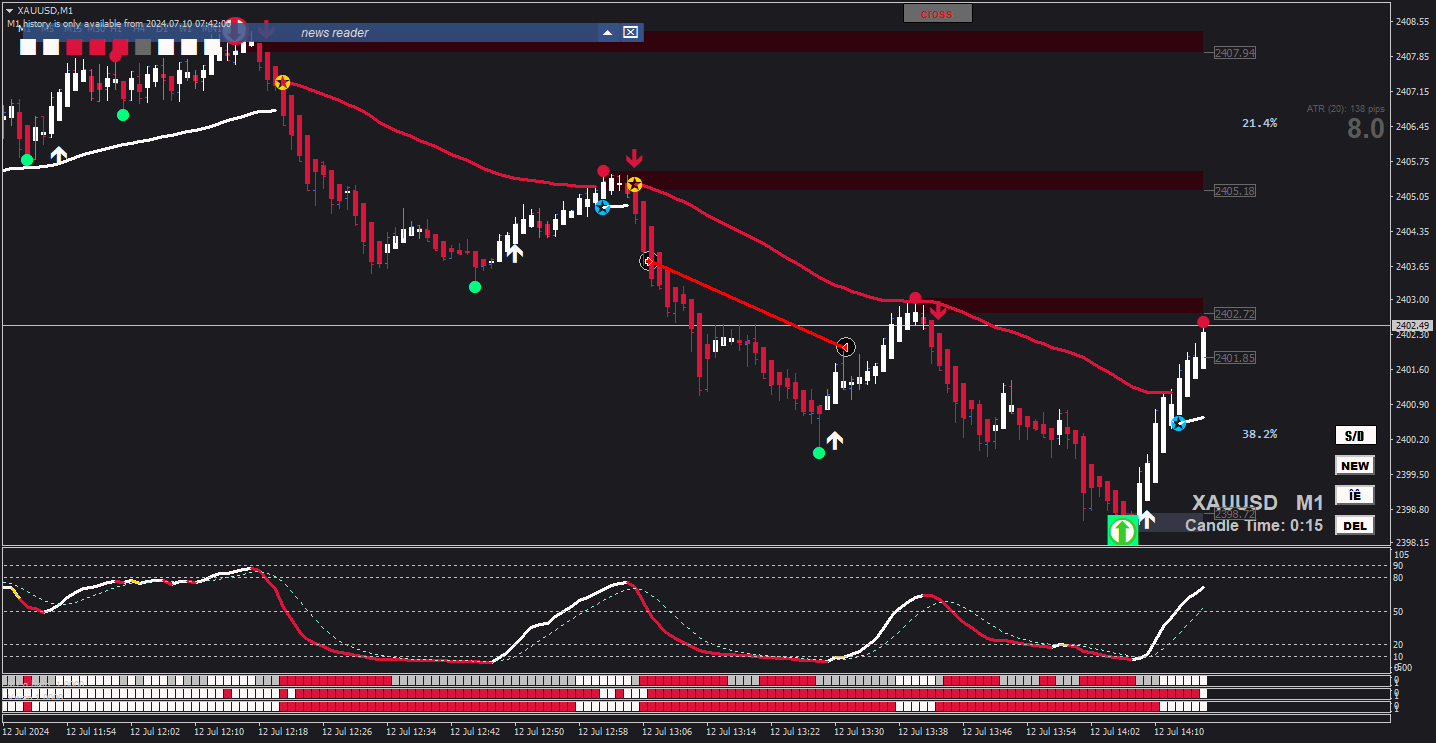Image resolution: width=1436 pixels, height=743 pixels.
Task: Click the NEW button
Action: point(1355,466)
